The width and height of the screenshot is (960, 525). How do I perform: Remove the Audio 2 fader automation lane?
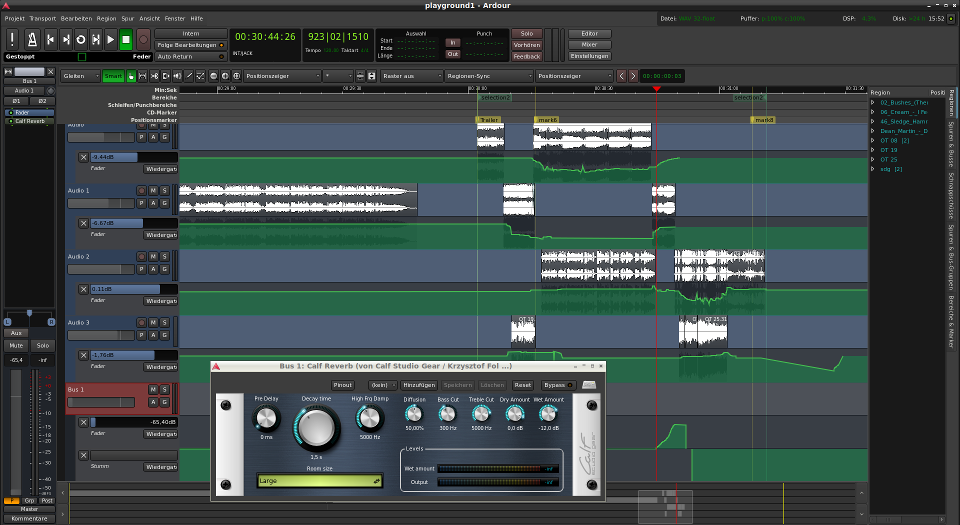coord(84,289)
